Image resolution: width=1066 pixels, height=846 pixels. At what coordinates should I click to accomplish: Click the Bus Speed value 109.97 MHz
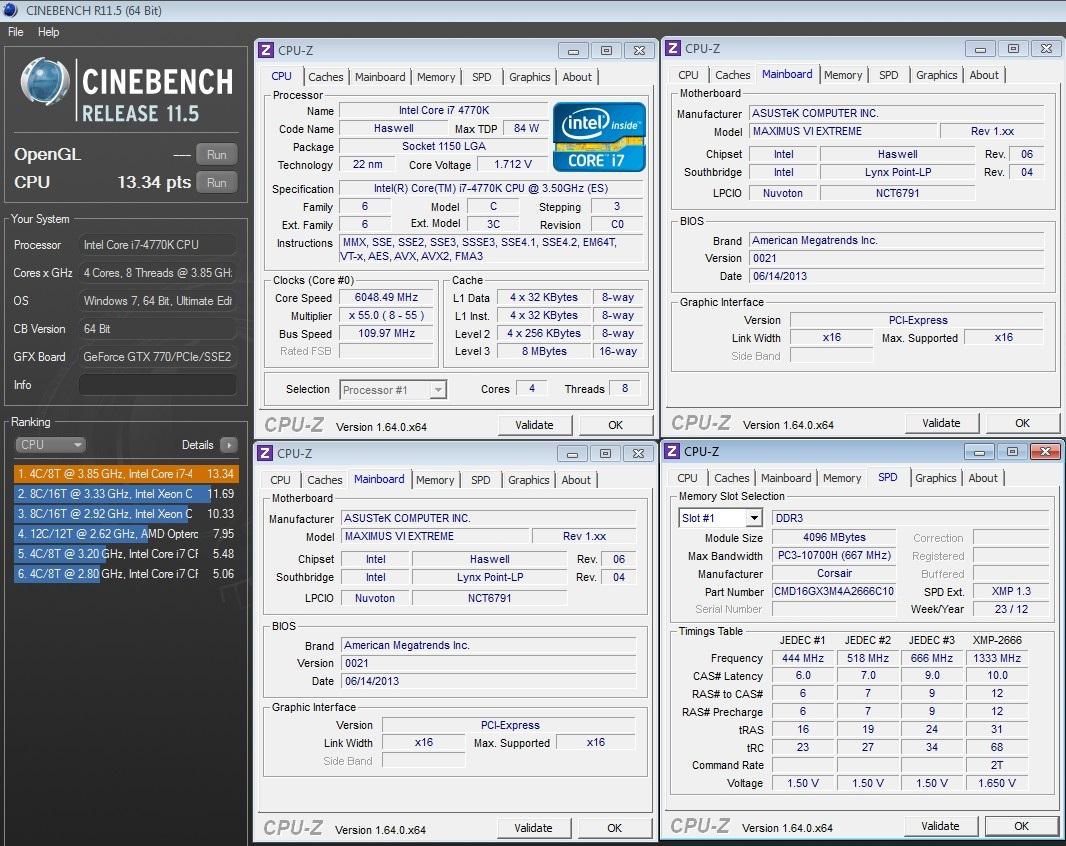click(x=386, y=333)
